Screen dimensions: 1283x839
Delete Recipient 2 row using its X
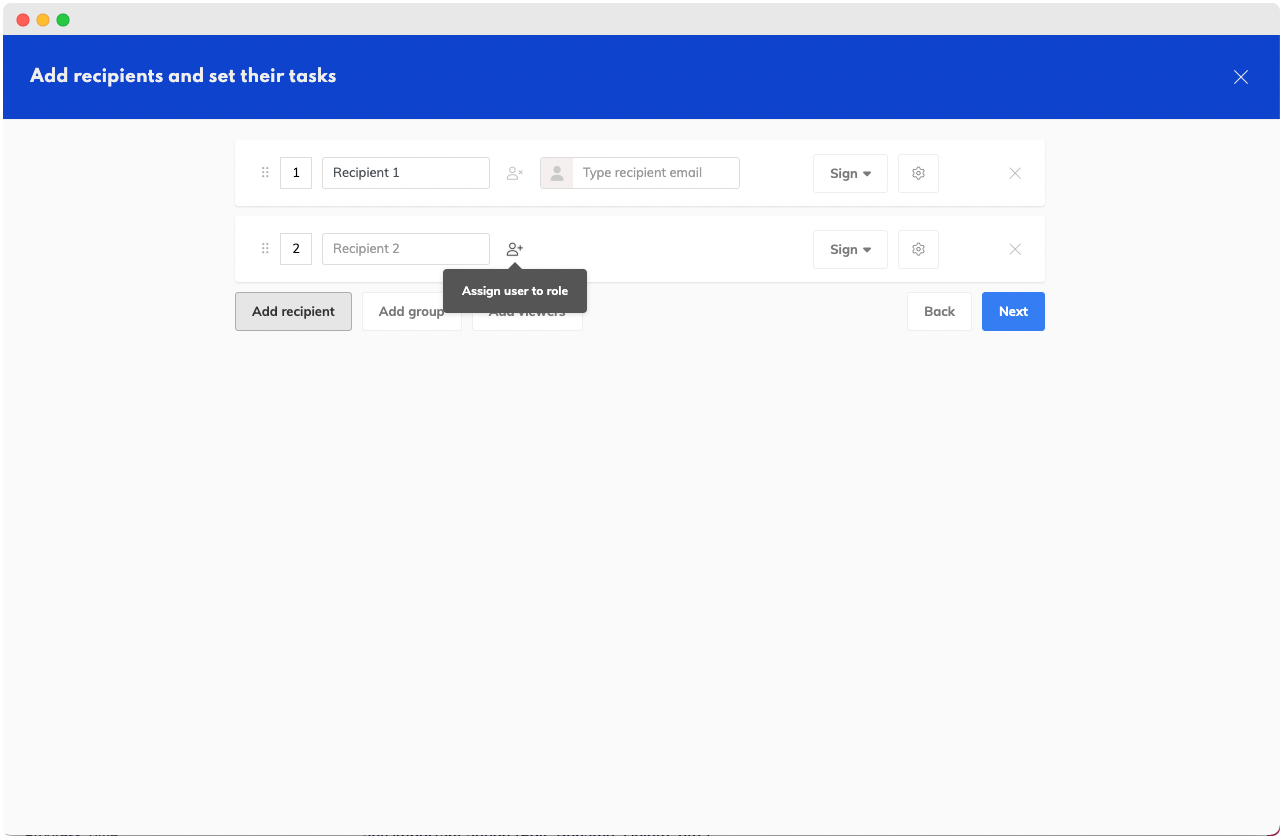click(1015, 249)
